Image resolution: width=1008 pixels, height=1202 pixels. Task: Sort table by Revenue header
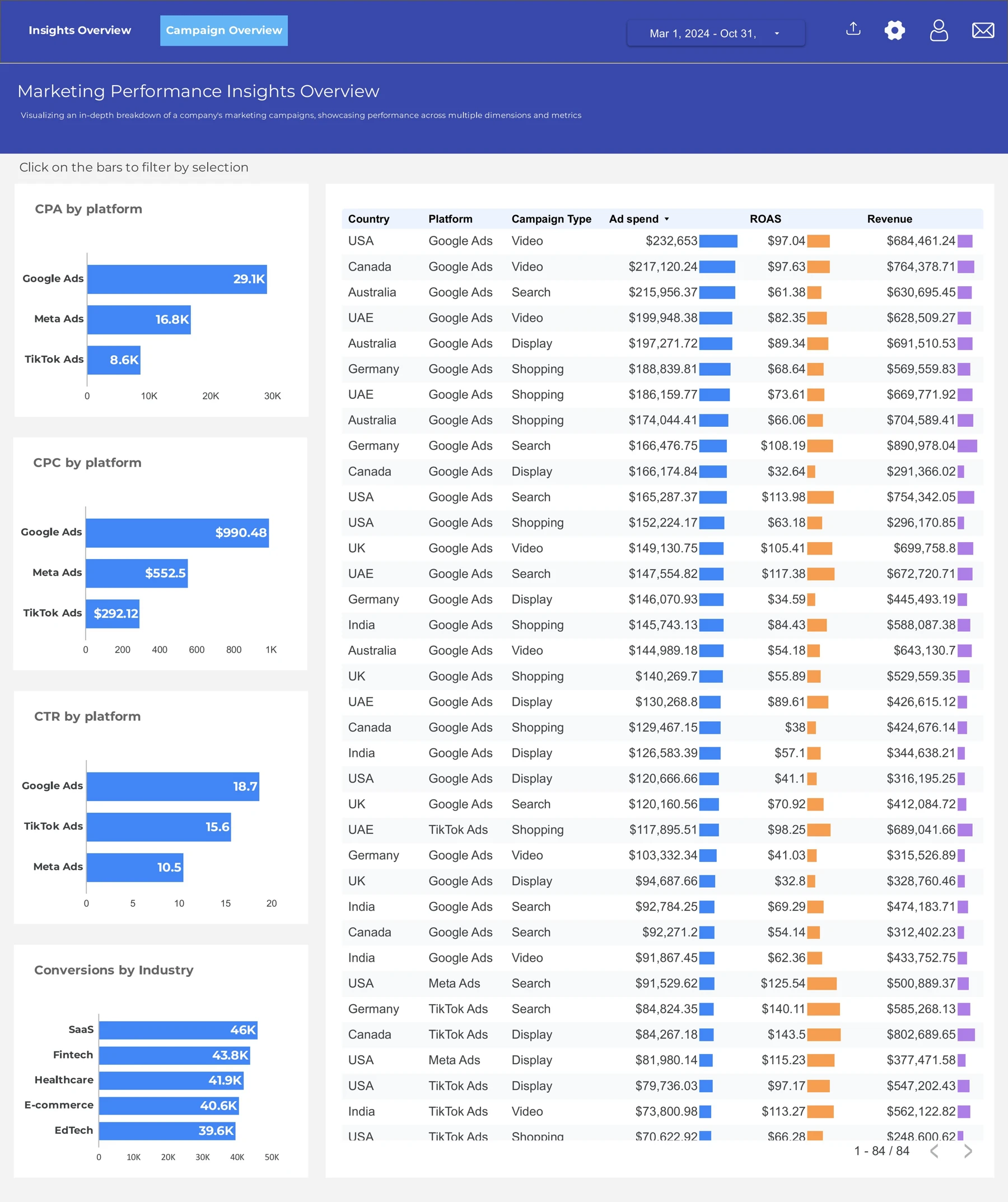pos(889,219)
